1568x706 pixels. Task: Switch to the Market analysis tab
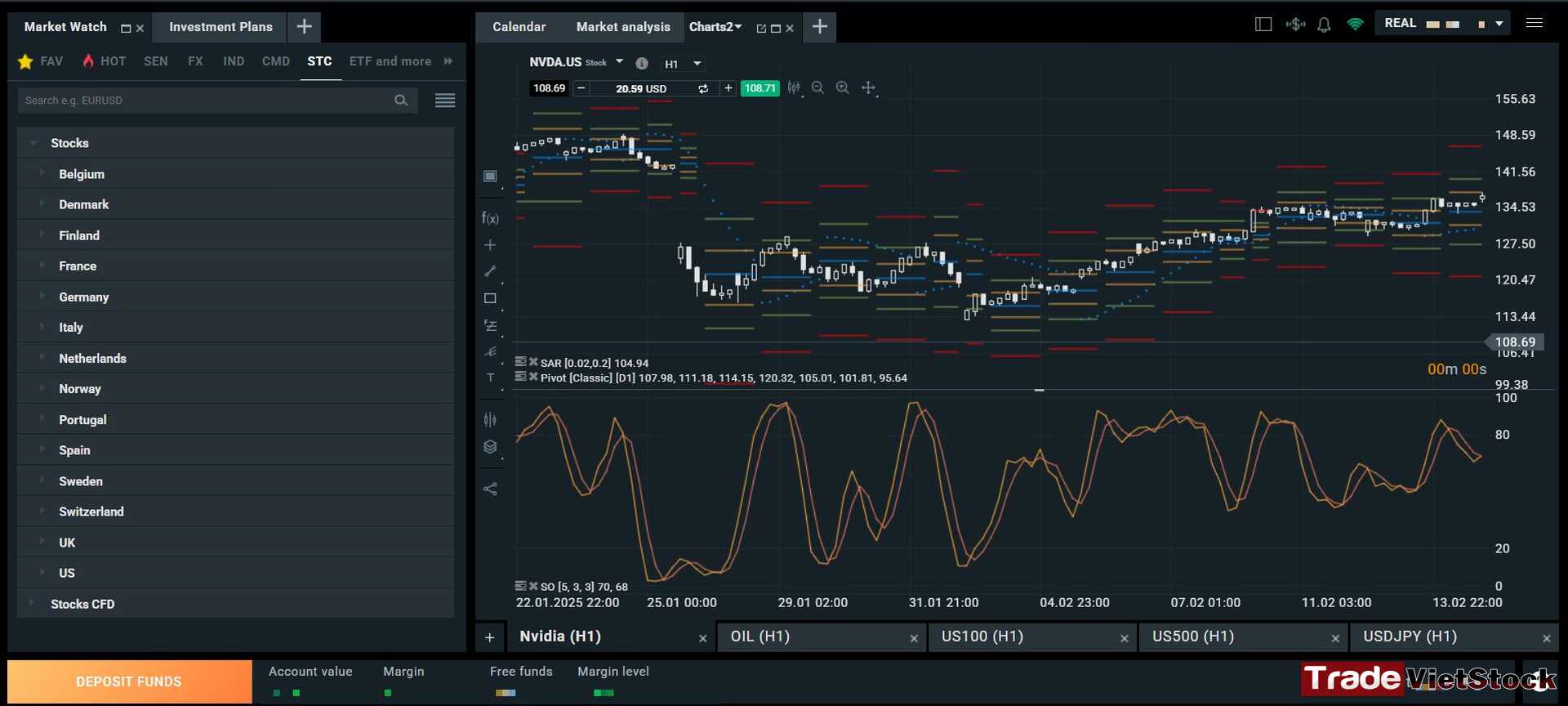click(x=623, y=27)
